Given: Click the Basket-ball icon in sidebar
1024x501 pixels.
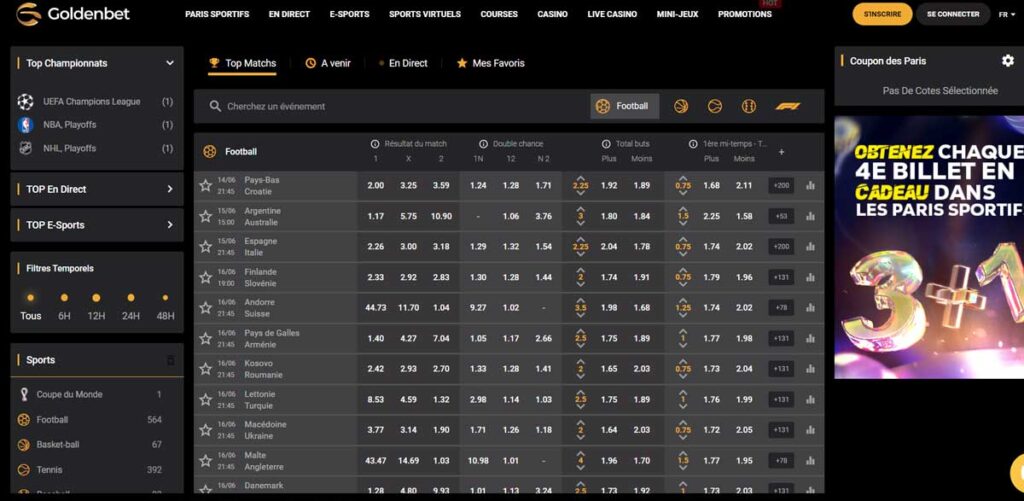Looking at the screenshot, I should click(x=24, y=445).
